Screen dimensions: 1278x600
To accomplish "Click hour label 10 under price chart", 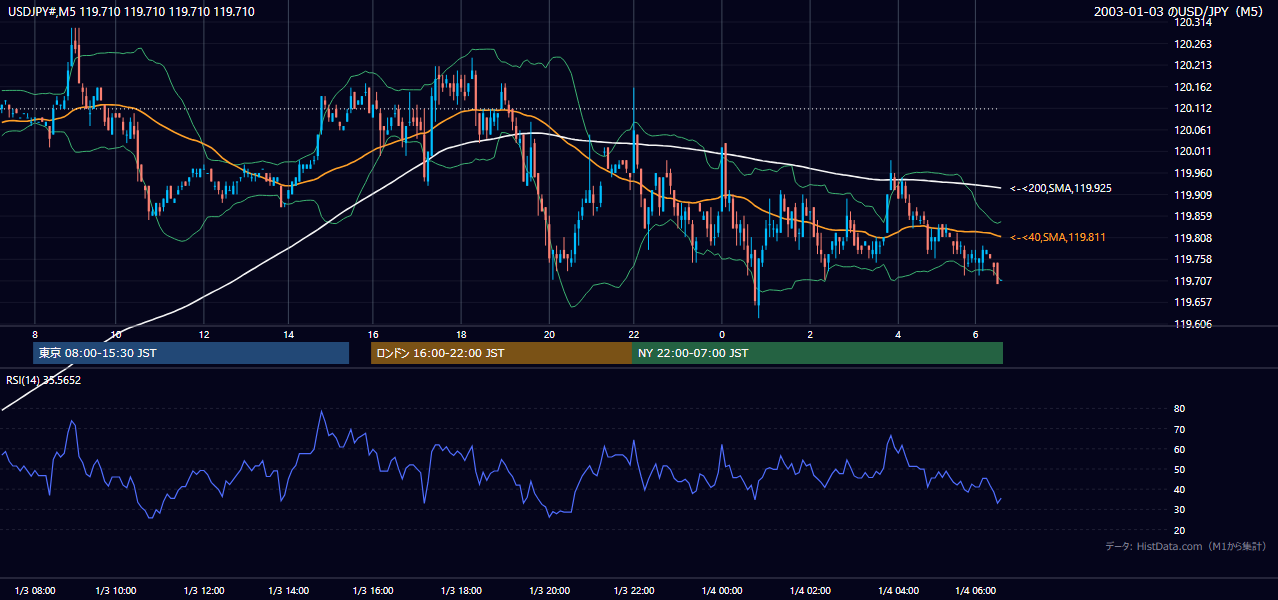I will coord(116,334).
